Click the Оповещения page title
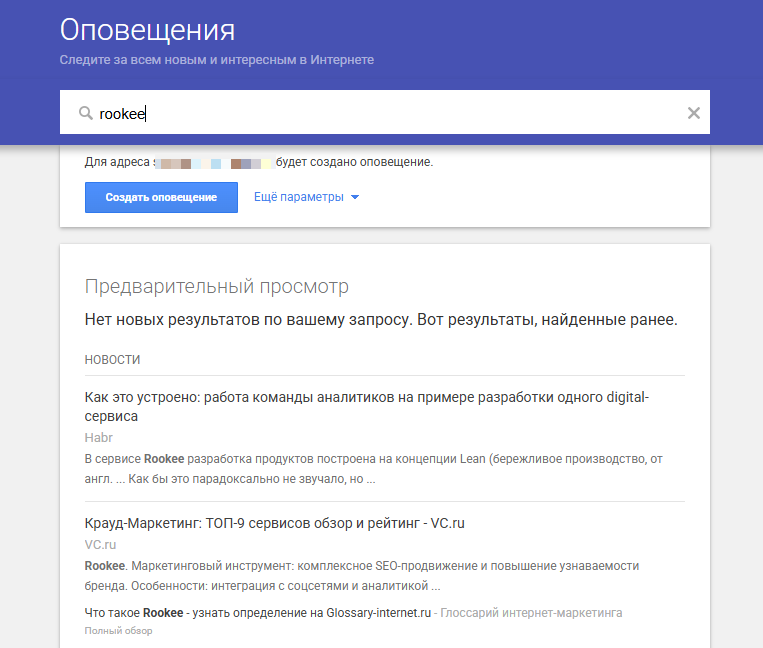This screenshot has width=763, height=648. pos(147,30)
